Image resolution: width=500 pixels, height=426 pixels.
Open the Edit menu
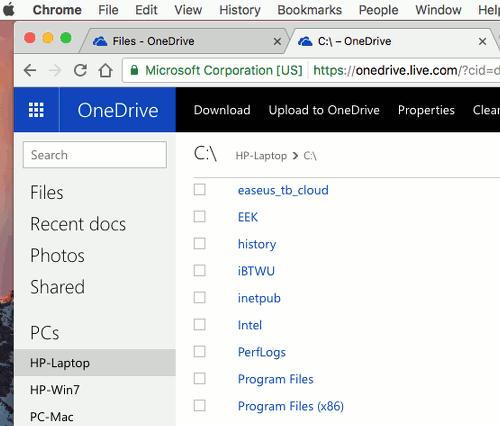146,10
